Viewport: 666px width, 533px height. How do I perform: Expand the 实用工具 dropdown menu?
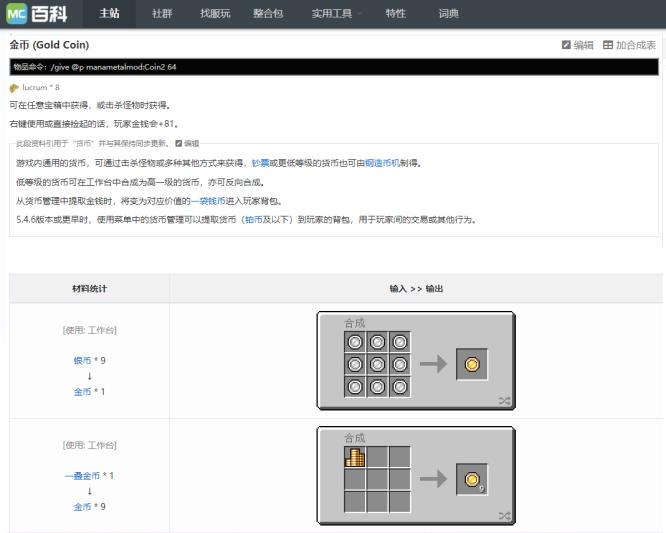(x=336, y=14)
